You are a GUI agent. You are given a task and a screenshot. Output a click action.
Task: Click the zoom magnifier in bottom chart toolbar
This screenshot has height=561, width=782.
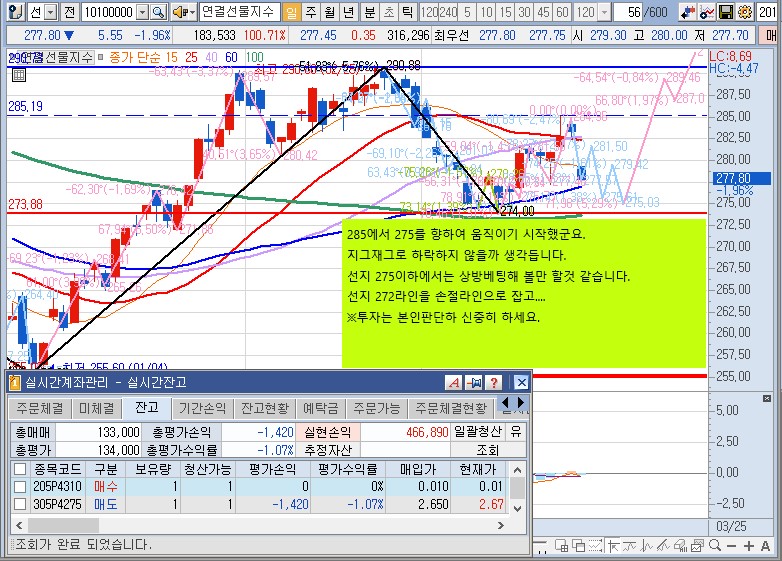click(x=715, y=546)
